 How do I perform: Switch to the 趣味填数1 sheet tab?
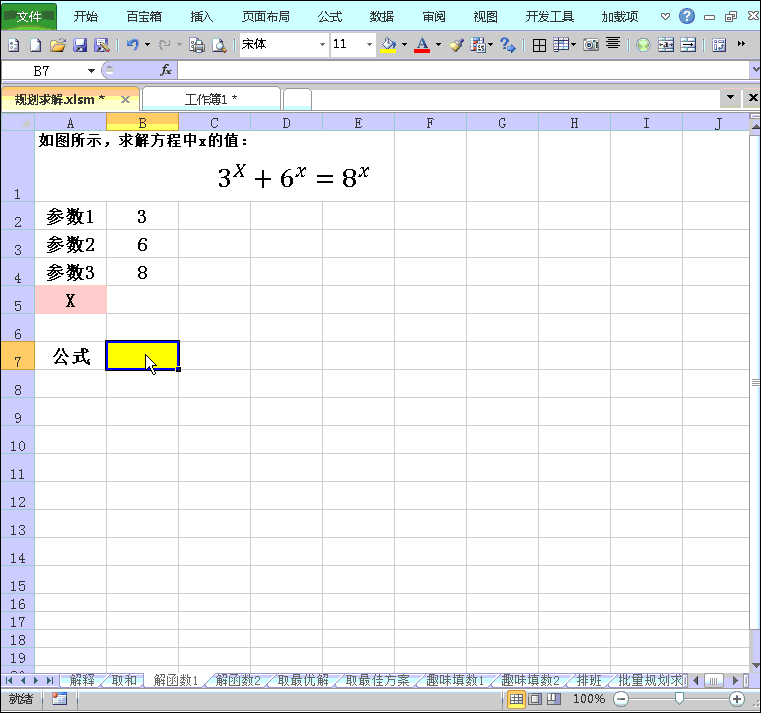pos(455,680)
